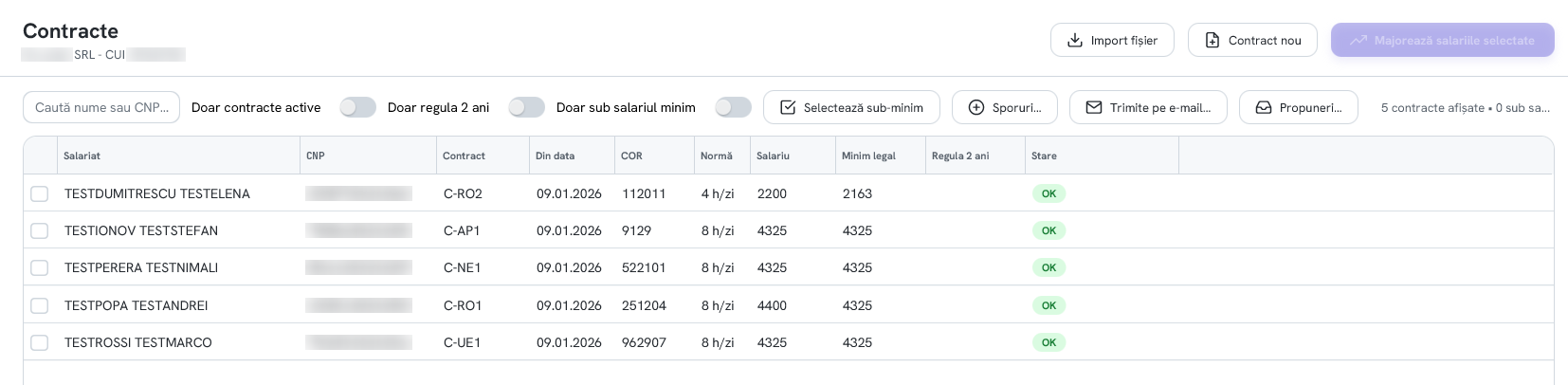Check the box for TESTPOPA TESTANDREI
The image size is (1568, 385).
pos(39,305)
